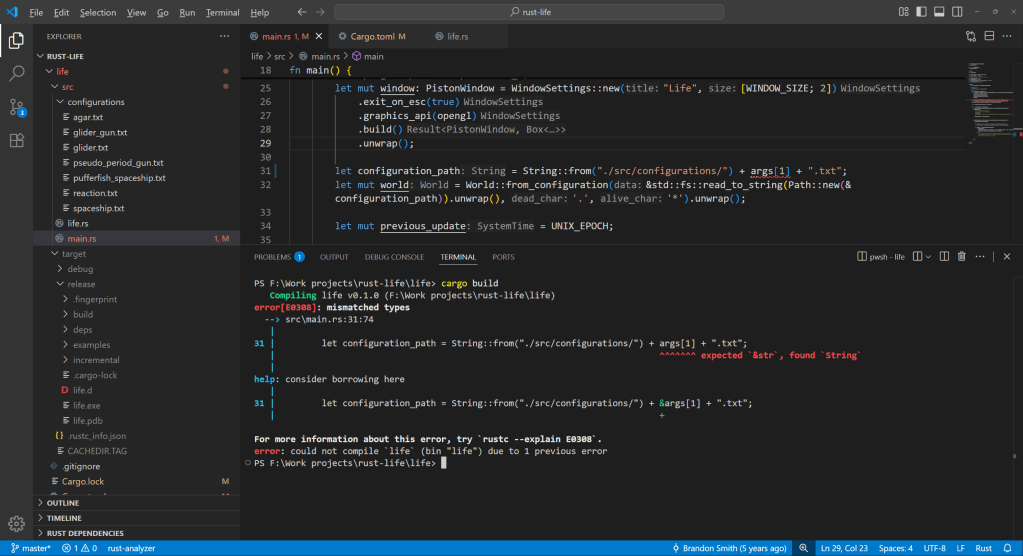The image size is (1023, 556).
Task: Collapse the src folder
Action: click(x=137, y=87)
